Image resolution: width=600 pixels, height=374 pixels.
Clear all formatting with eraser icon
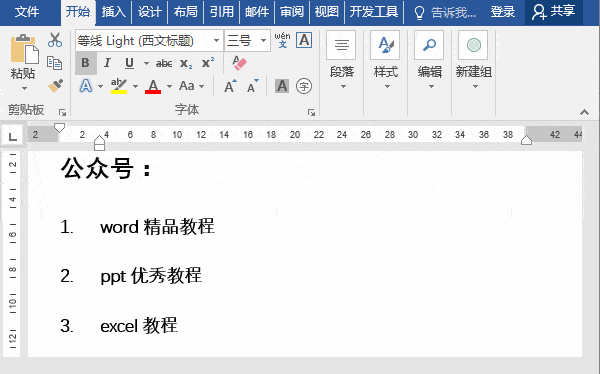[240, 63]
